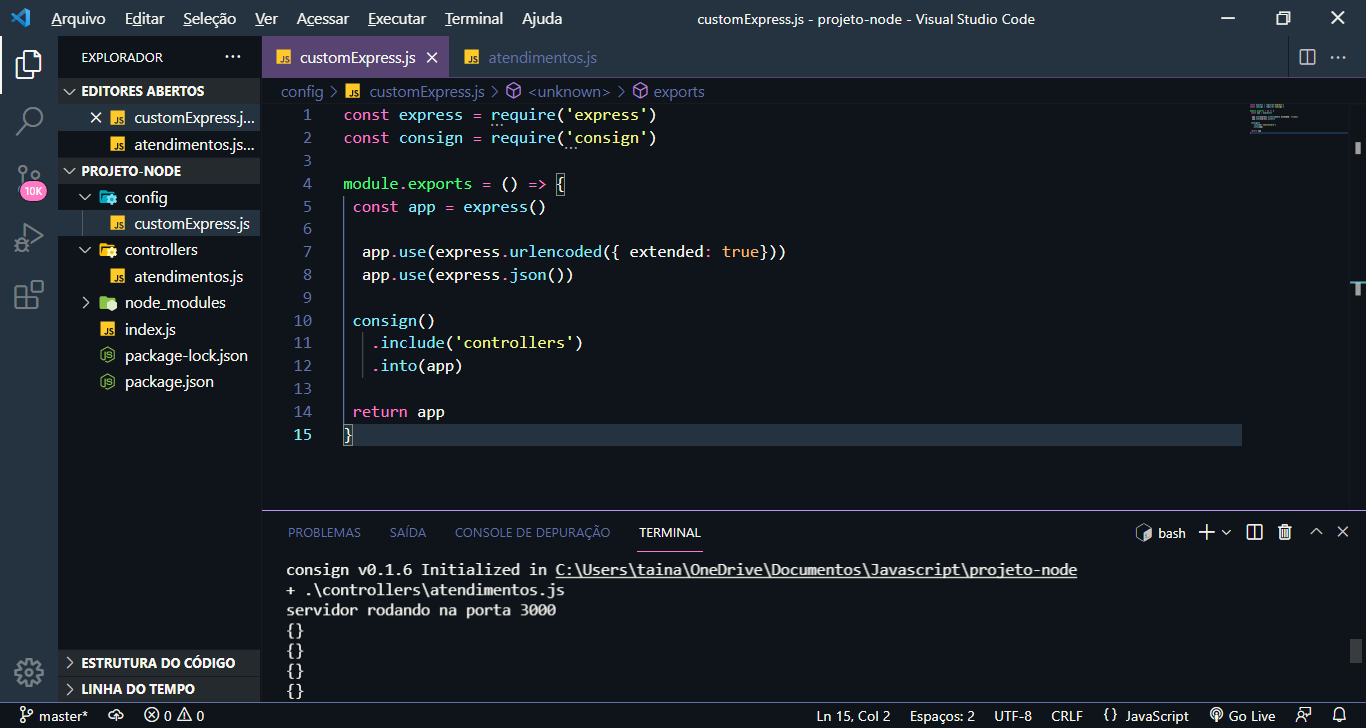
Task: Open Explorer more actions ellipsis
Action: pyautogui.click(x=233, y=57)
